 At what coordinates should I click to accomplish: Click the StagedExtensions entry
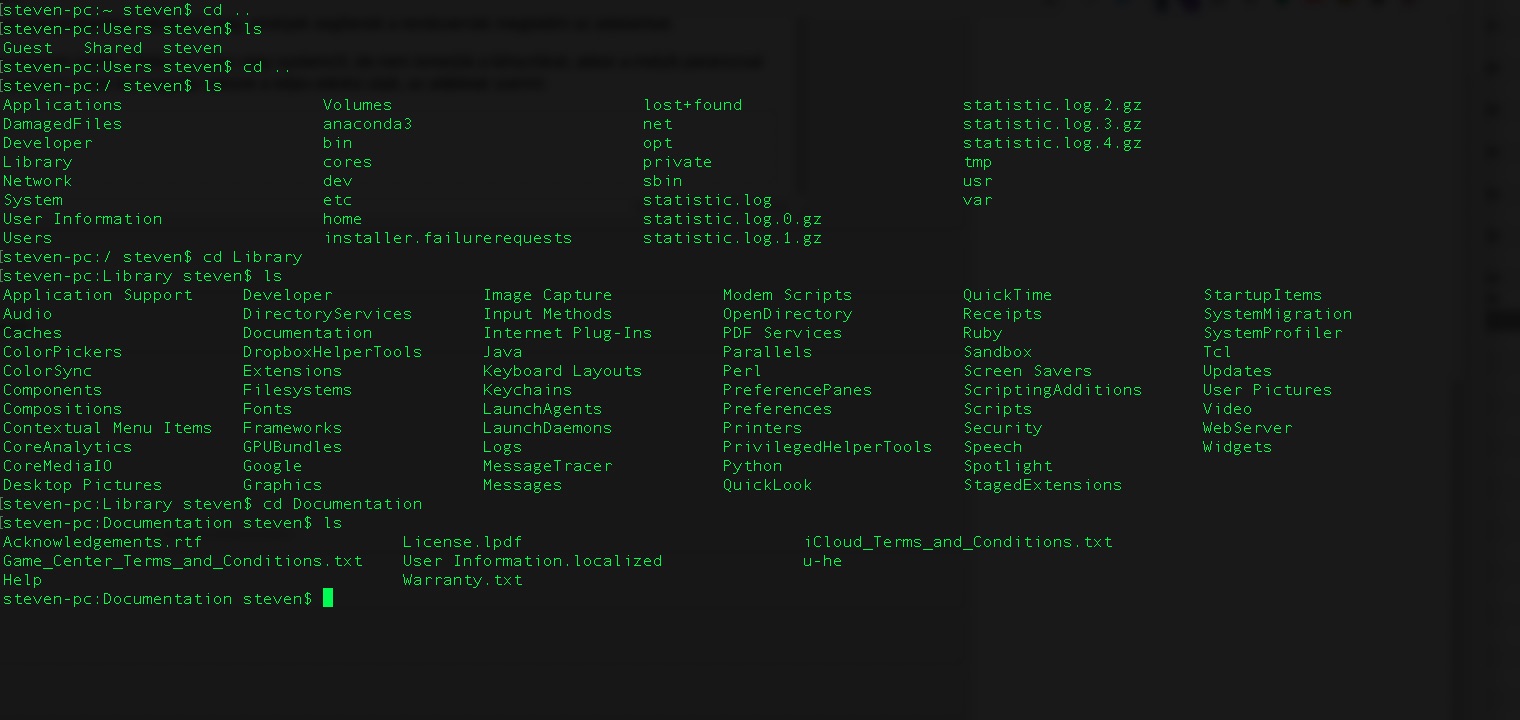(1042, 485)
